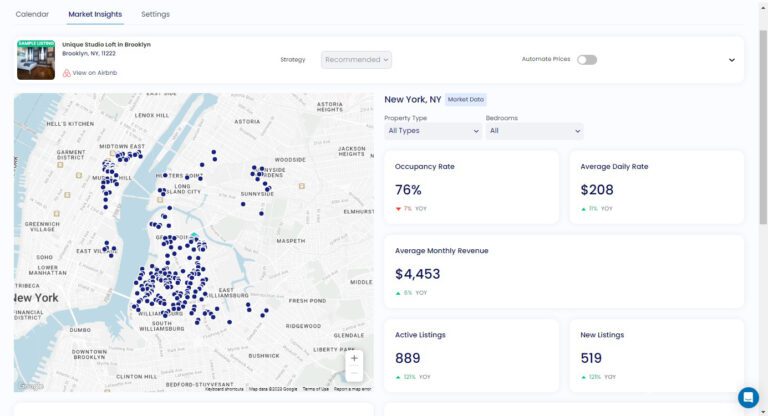Open the Bedrooms dropdown
Screen dimensions: 768x416
click(x=534, y=131)
